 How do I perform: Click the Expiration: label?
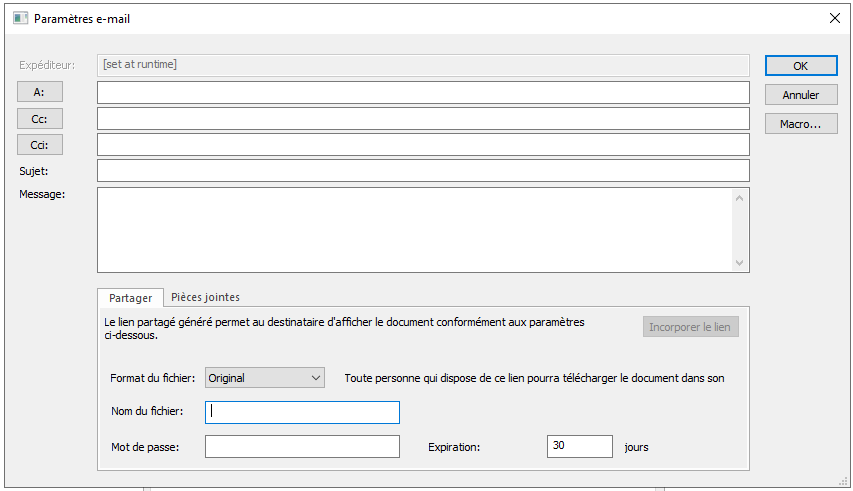point(454,447)
